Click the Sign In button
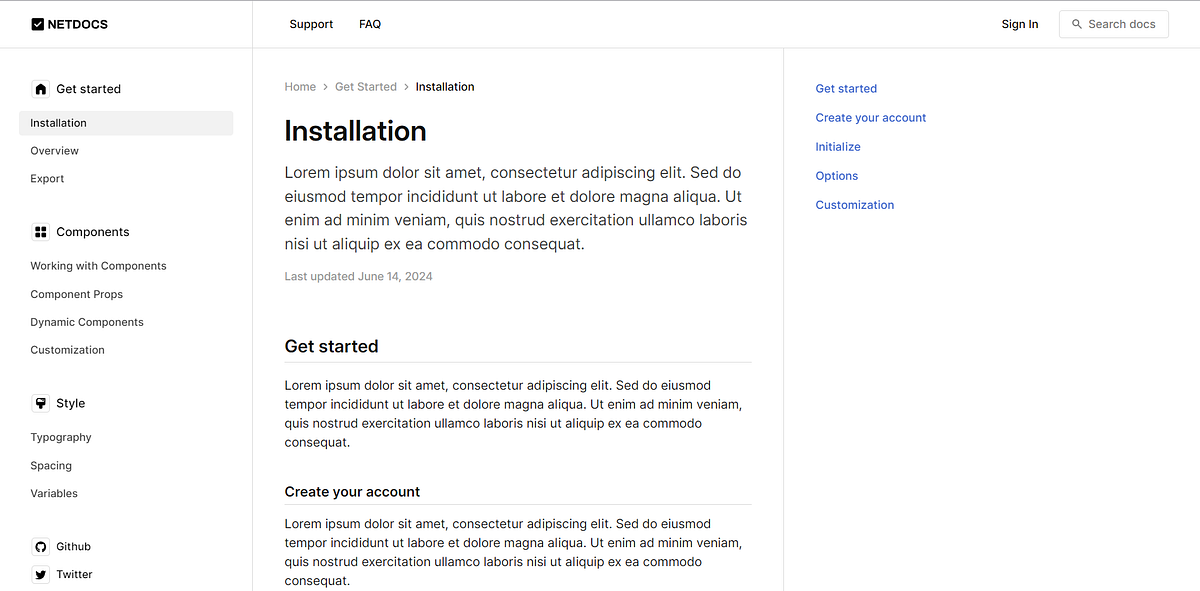 point(1020,23)
